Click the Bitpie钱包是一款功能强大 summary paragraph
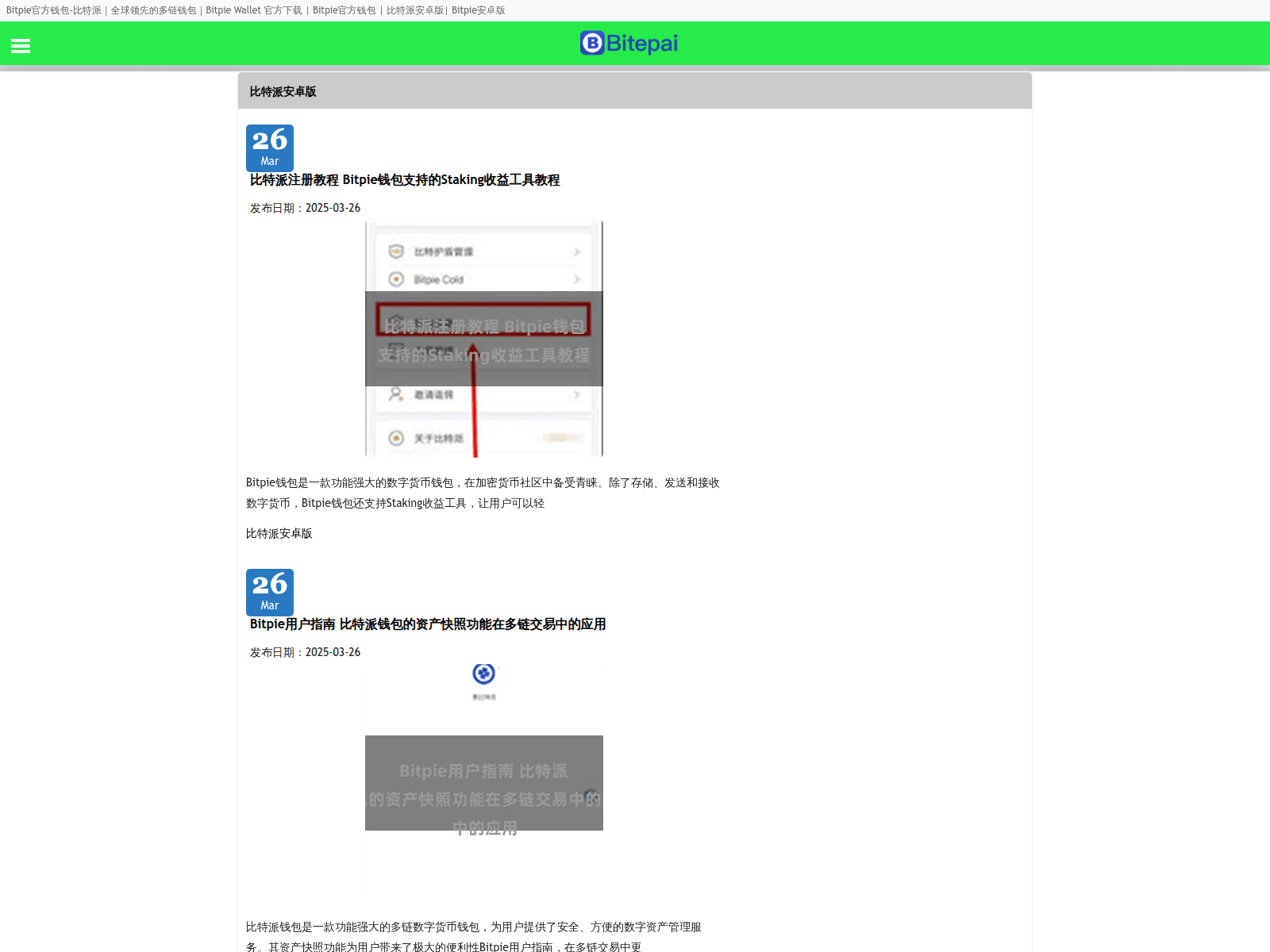The height and width of the screenshot is (952, 1270). pyautogui.click(x=483, y=493)
